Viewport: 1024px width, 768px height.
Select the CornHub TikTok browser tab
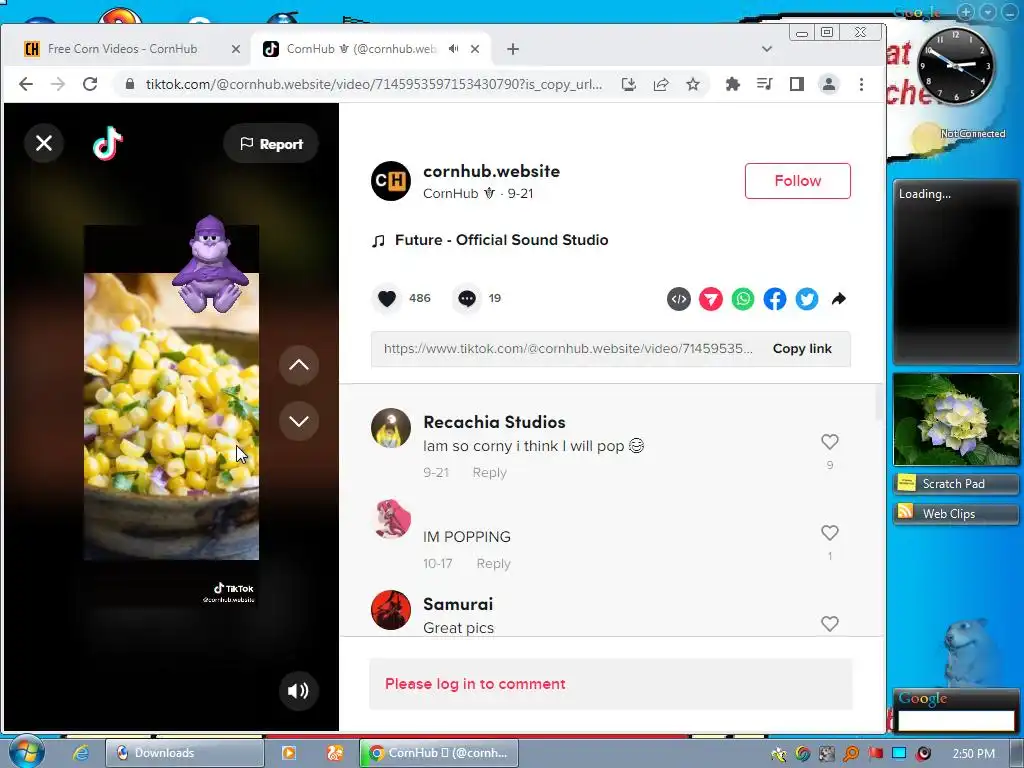(x=361, y=49)
